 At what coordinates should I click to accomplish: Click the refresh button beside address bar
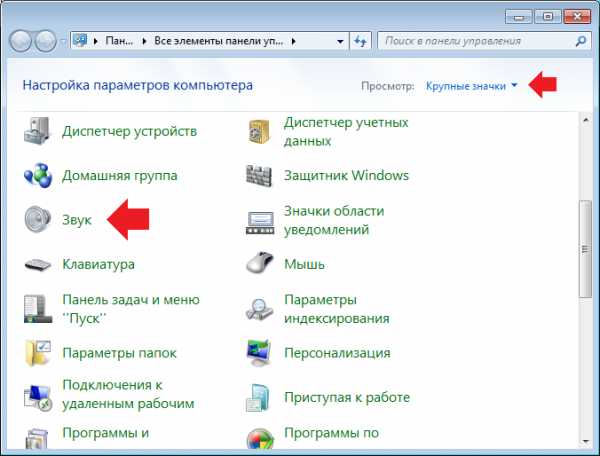[x=360, y=41]
